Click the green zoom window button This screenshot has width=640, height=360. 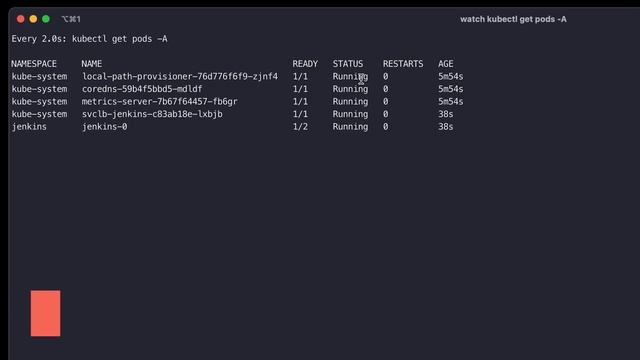46,19
